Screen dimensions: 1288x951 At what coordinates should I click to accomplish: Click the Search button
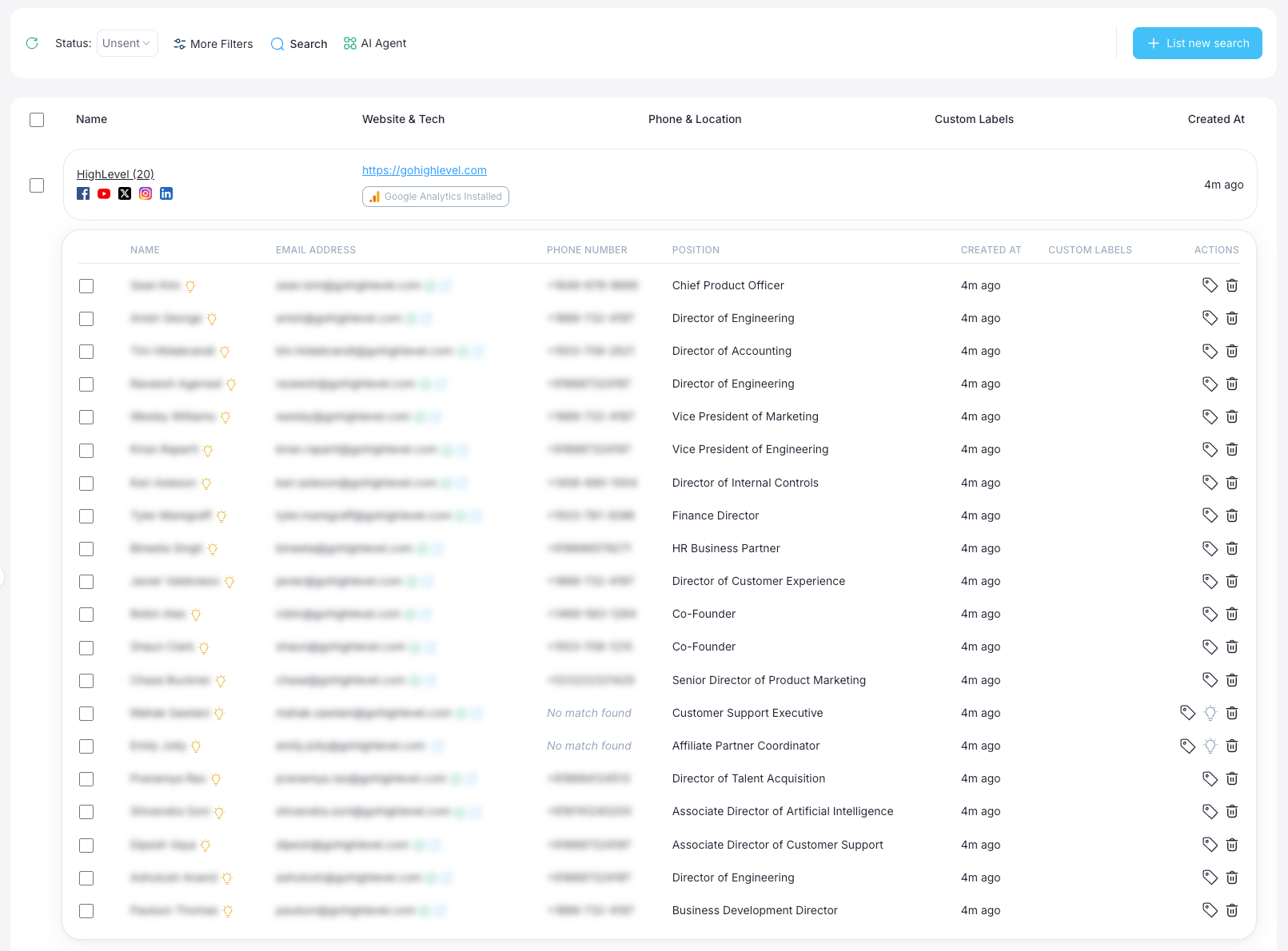[299, 44]
